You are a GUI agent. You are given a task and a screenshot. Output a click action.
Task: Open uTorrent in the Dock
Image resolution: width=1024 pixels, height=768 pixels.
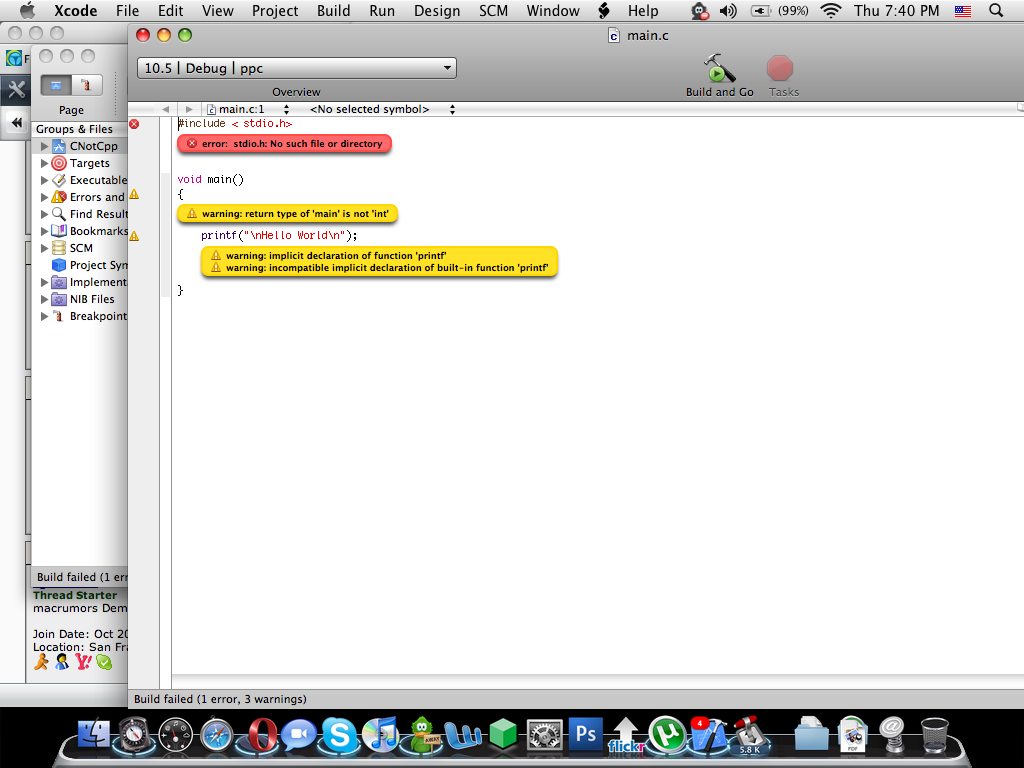pos(666,735)
